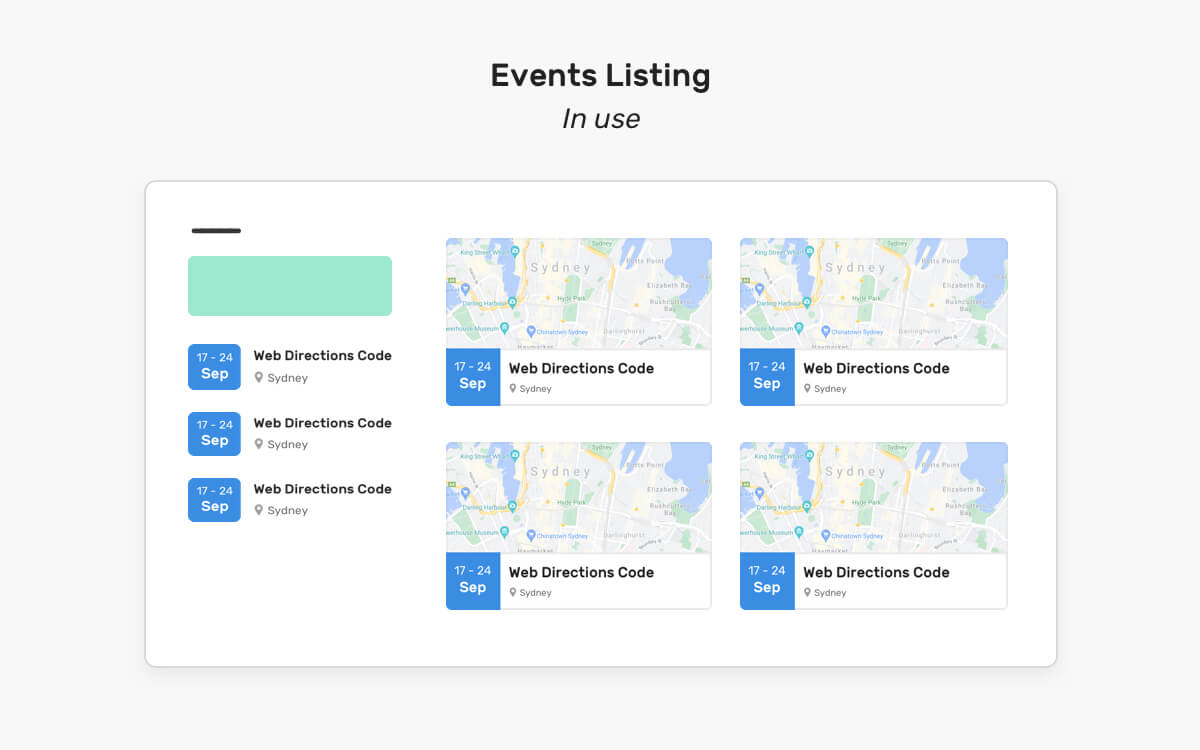Viewport: 1200px width, 750px height.
Task: Select the Sydney pin icon in the top-left card
Action: click(x=513, y=389)
